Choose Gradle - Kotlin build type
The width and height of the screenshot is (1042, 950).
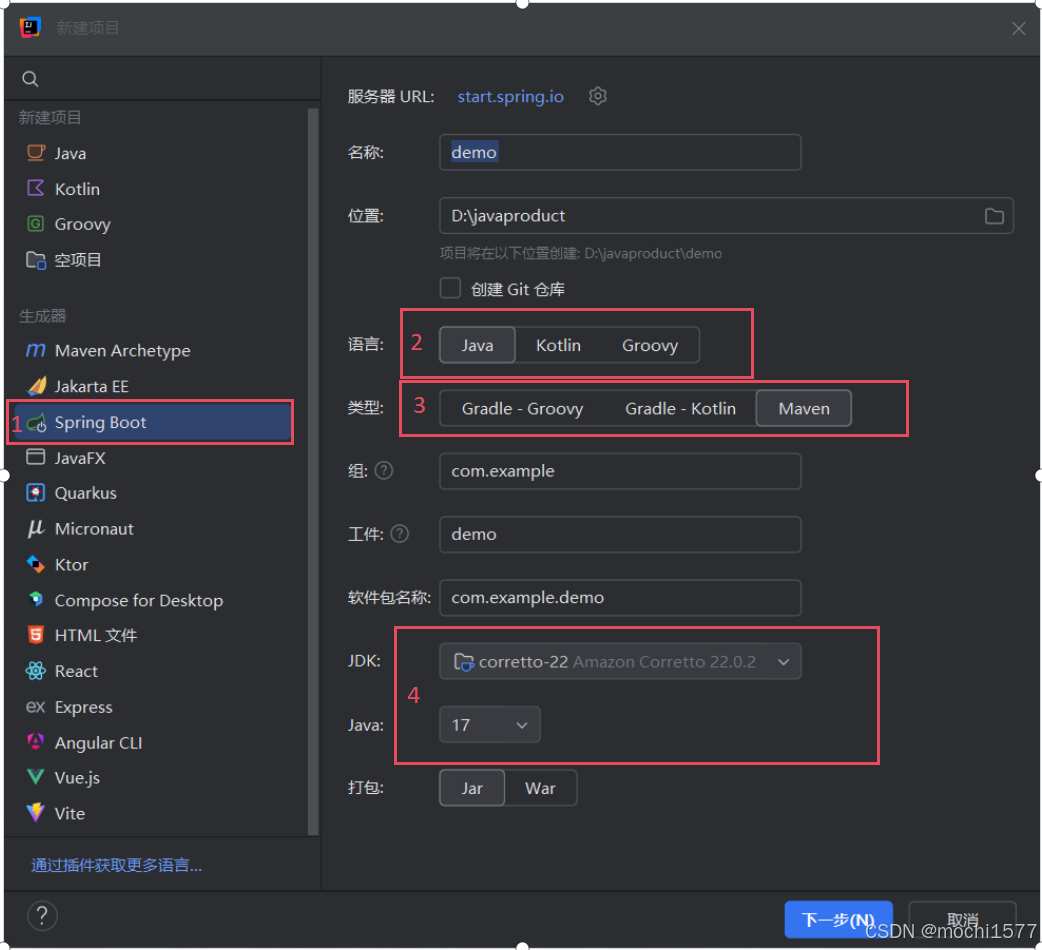click(680, 408)
